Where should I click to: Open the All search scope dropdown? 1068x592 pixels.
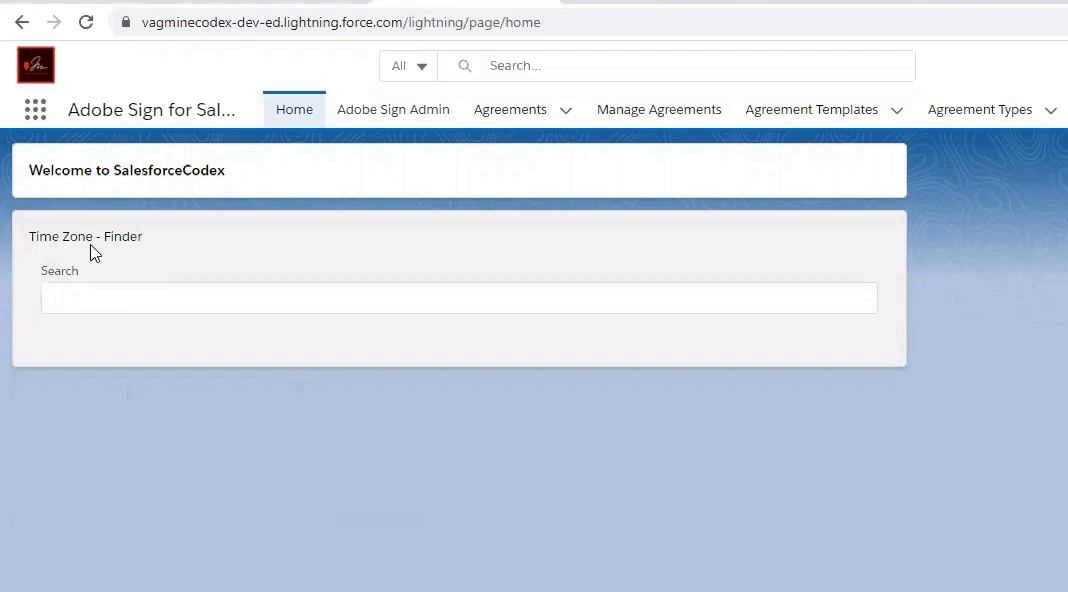pos(409,65)
